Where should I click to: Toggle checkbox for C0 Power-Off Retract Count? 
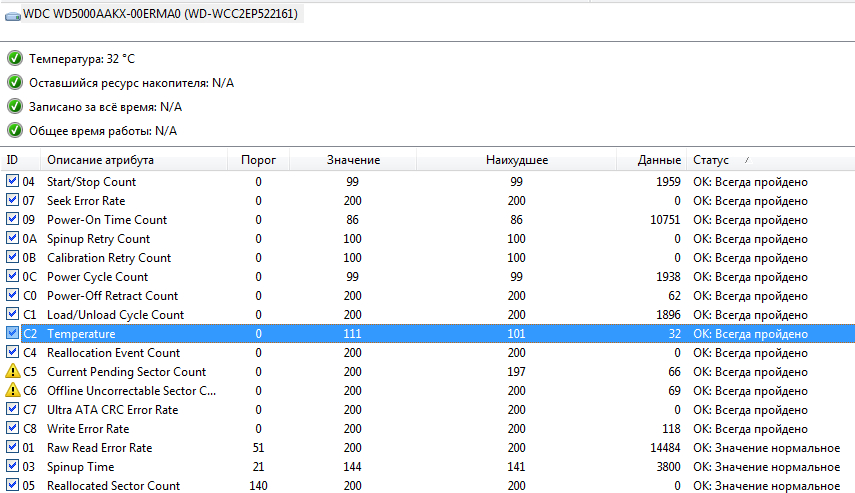[x=12, y=294]
